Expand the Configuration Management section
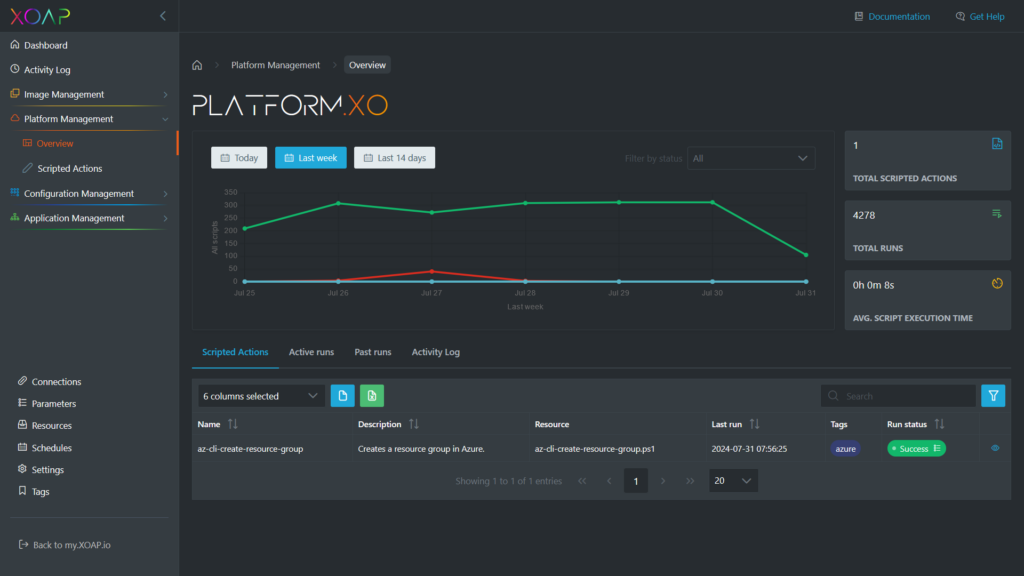 pyautogui.click(x=89, y=193)
